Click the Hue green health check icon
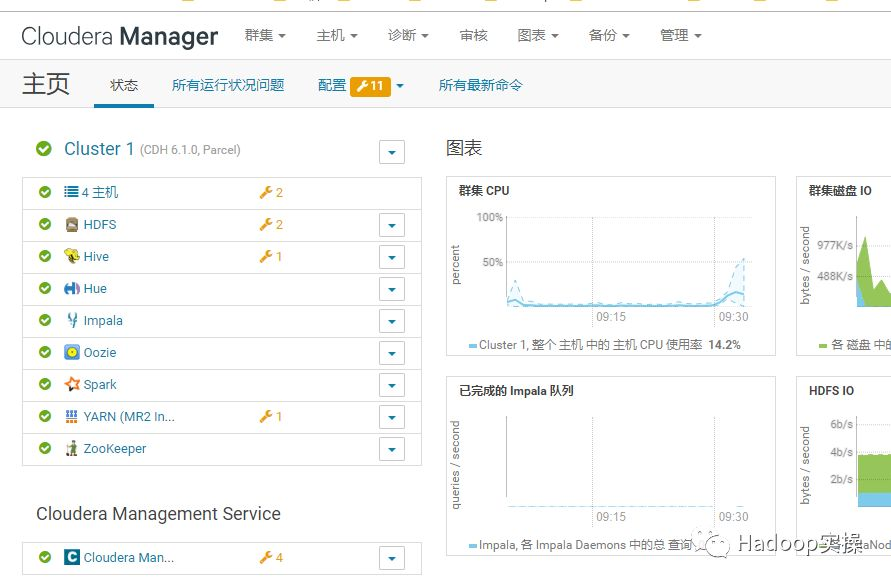The width and height of the screenshot is (891, 584). (45, 289)
